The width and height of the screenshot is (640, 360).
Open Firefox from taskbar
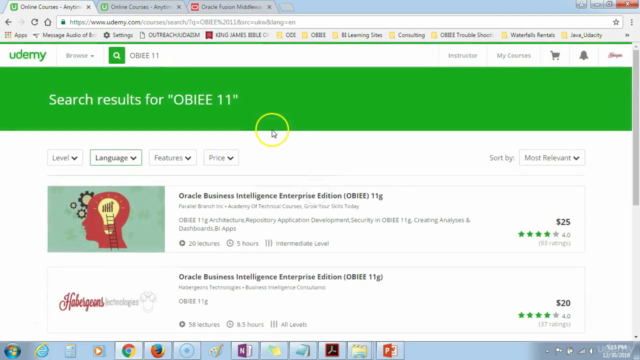click(x=158, y=351)
